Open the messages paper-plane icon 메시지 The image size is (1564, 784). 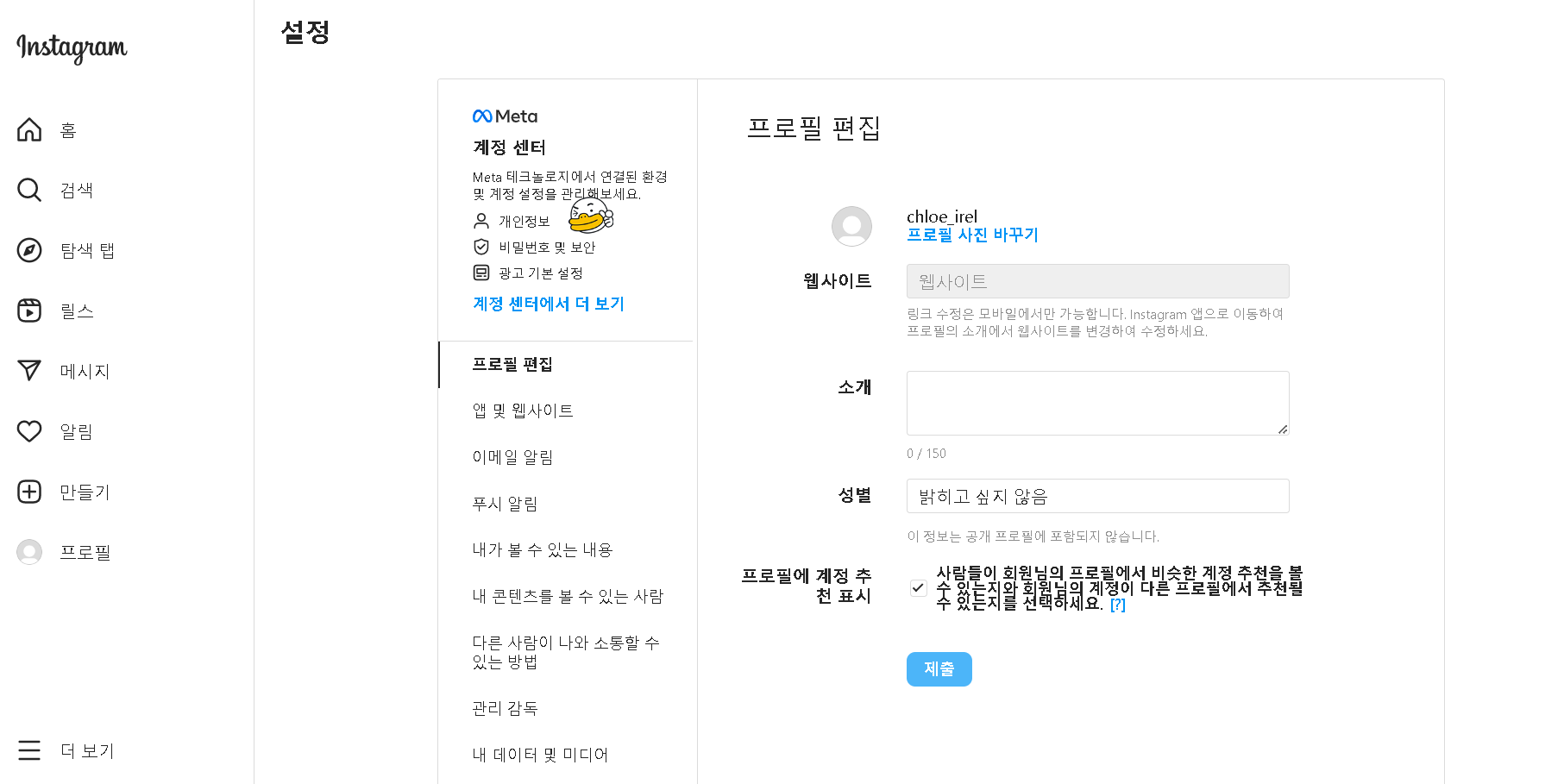tap(29, 371)
